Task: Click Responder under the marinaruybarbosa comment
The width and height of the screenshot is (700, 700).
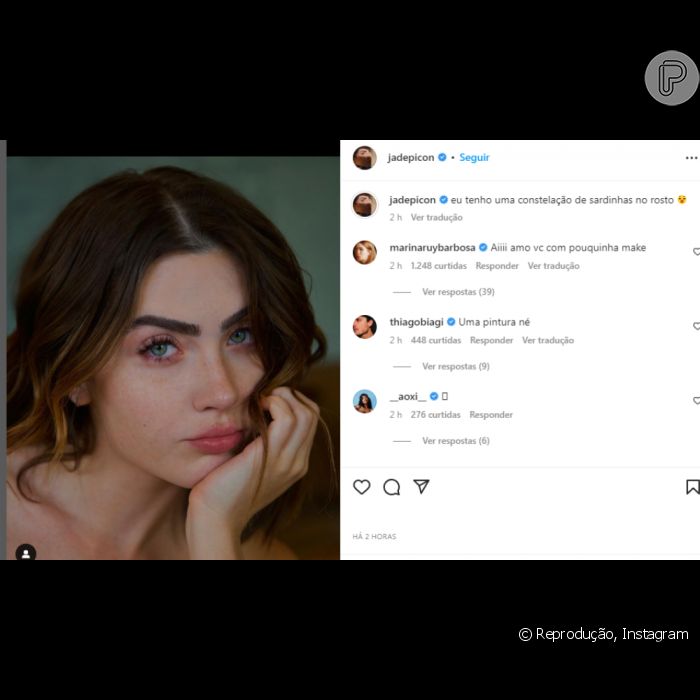Action: (x=497, y=266)
